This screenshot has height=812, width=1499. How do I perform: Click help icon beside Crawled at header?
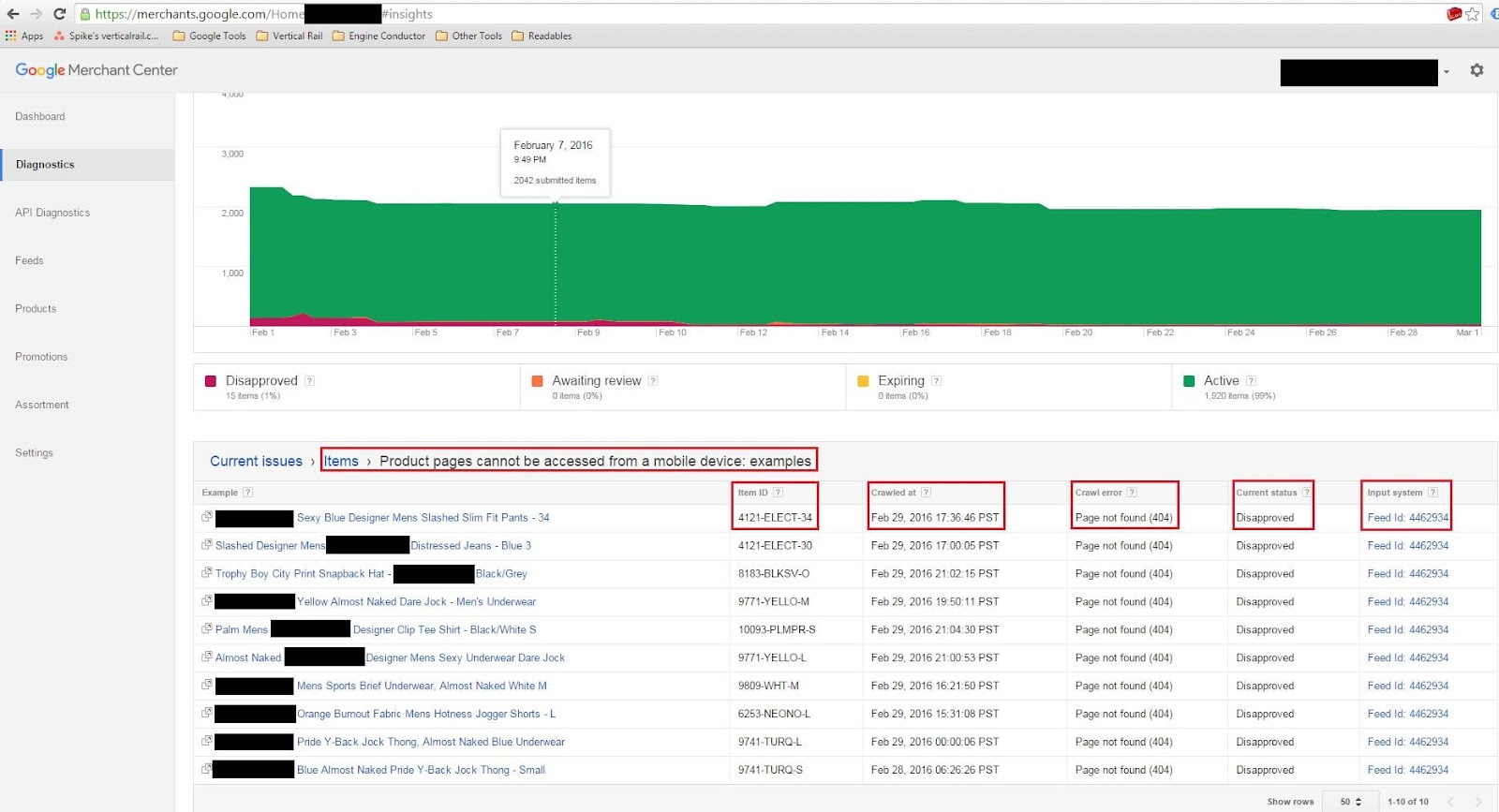(x=926, y=493)
